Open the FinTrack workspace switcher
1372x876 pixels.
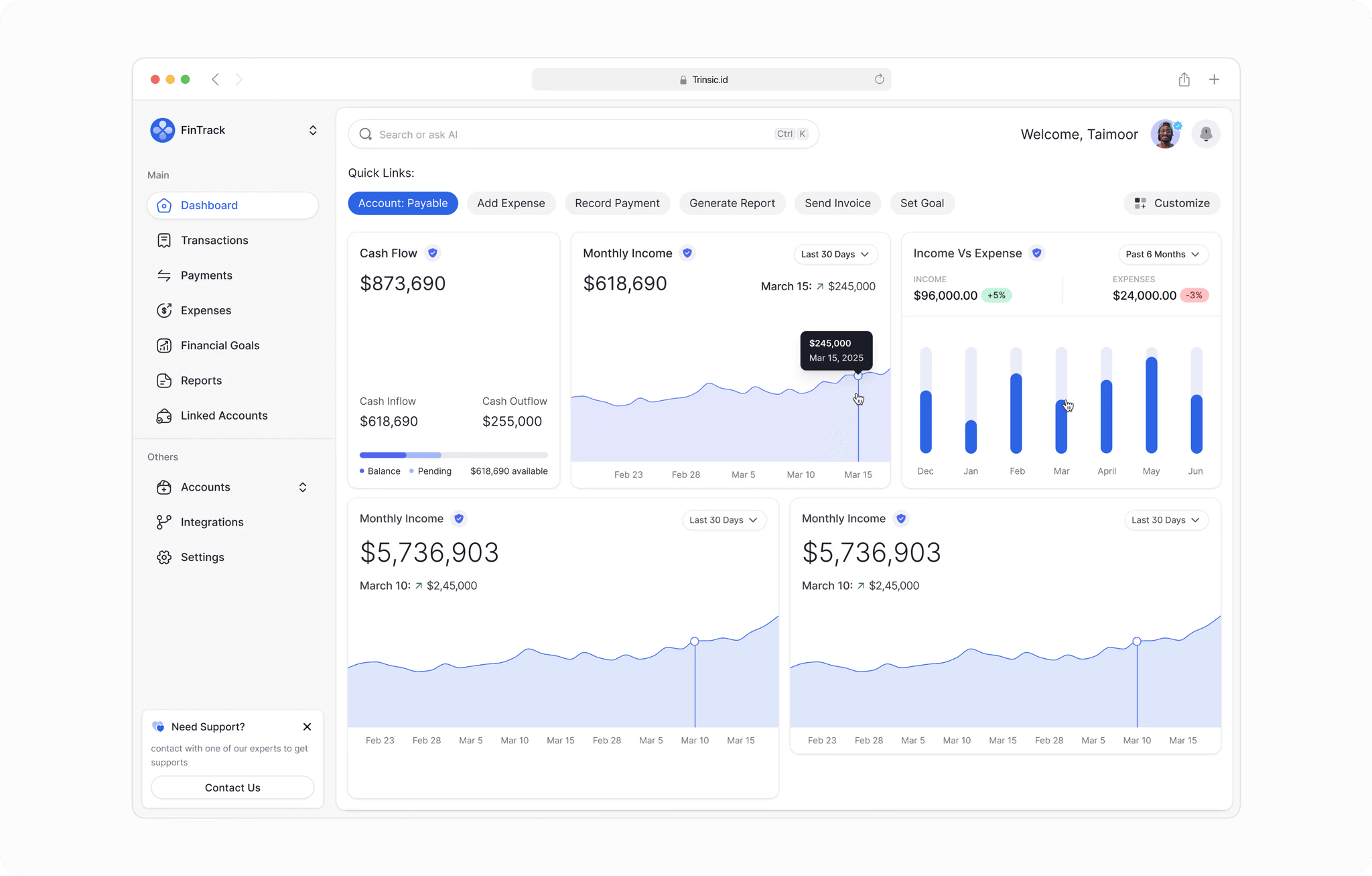[x=312, y=130]
